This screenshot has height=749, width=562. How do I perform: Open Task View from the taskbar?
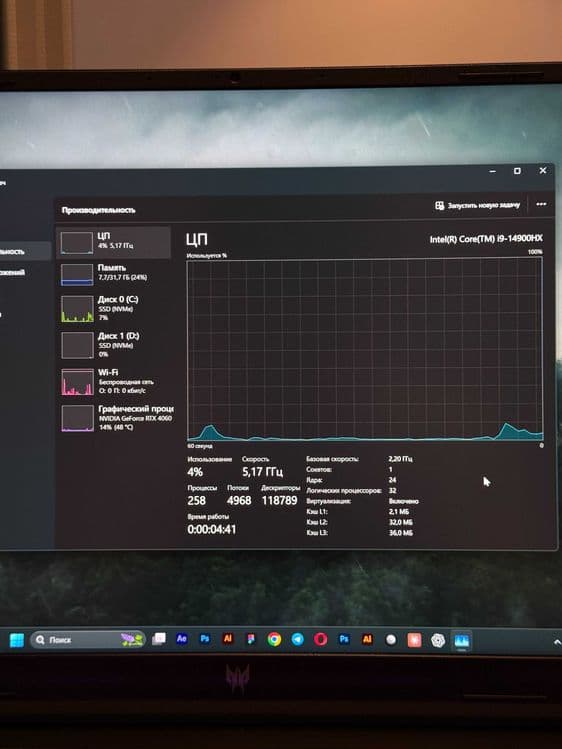coord(159,639)
